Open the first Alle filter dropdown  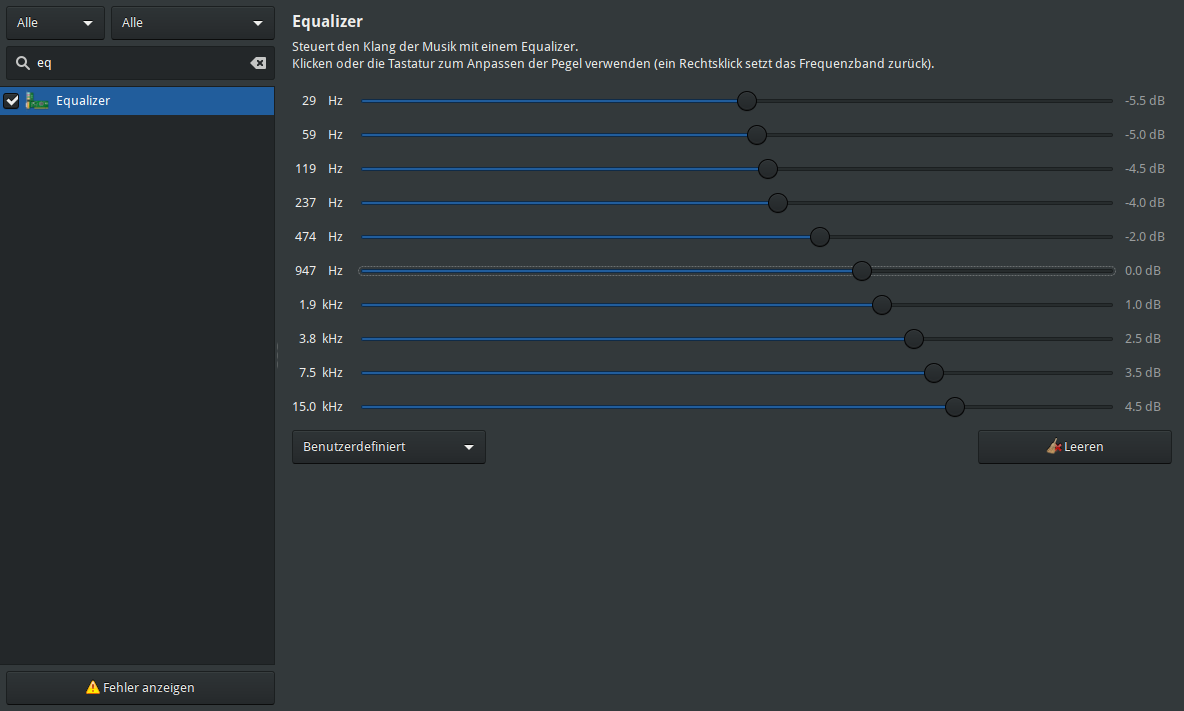tap(55, 23)
